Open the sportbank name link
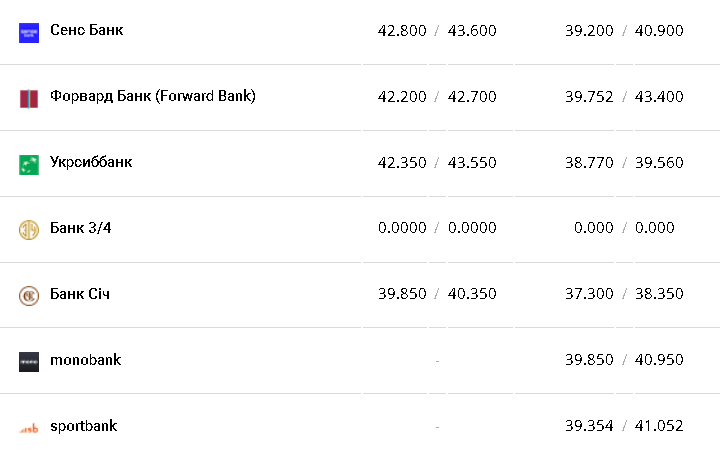Screen dimensions: 720x457 click(x=83, y=425)
